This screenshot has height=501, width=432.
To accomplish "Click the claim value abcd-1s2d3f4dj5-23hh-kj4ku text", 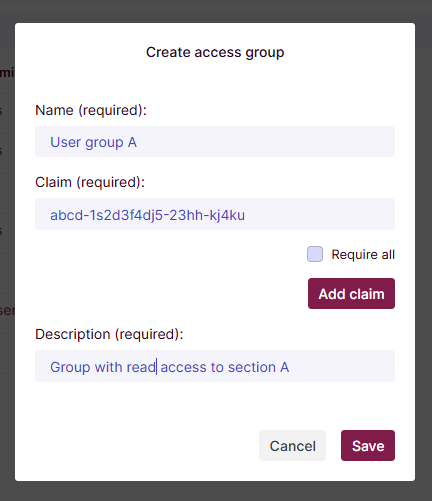I will 147,215.
